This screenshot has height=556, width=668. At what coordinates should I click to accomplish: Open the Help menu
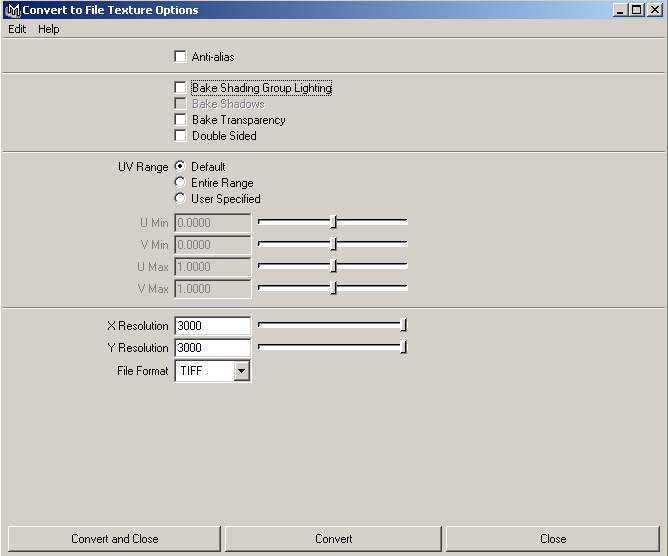tap(49, 29)
